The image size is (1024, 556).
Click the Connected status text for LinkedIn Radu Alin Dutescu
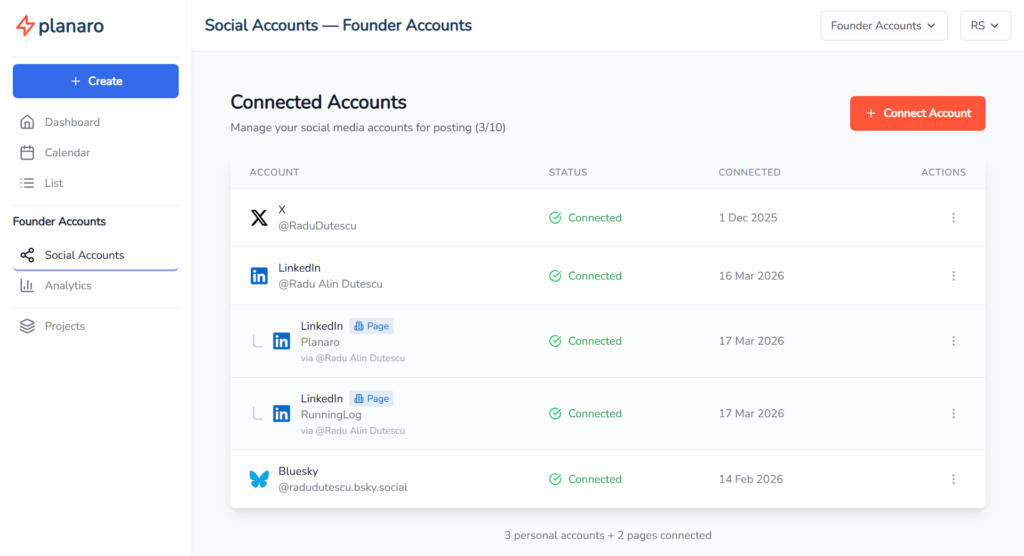(x=595, y=276)
